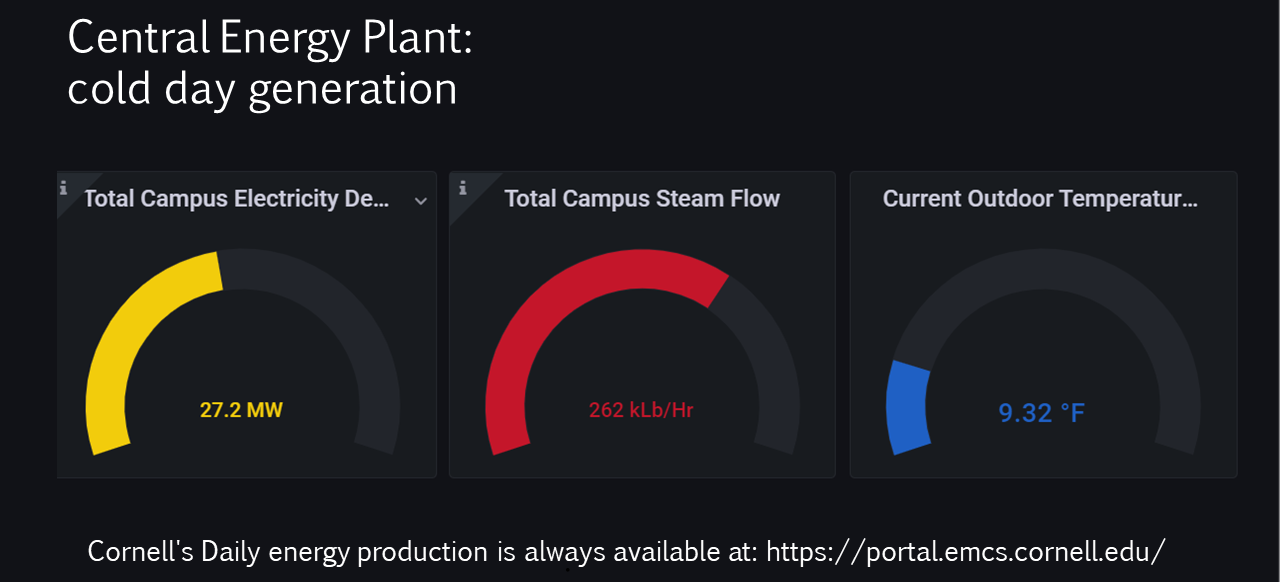Click the "Central Energy Plant" slide heading
Image resolution: width=1280 pixels, height=582 pixels.
click(x=269, y=39)
